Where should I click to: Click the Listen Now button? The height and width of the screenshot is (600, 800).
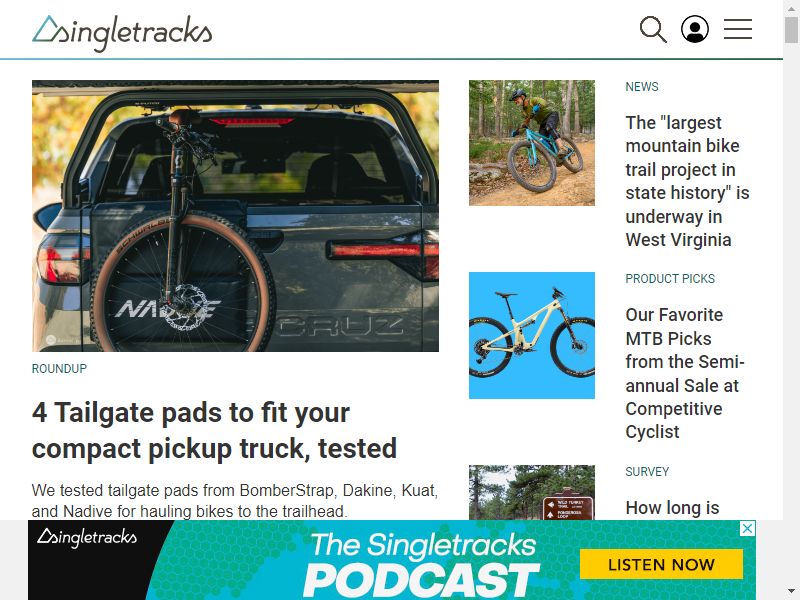[x=661, y=564]
